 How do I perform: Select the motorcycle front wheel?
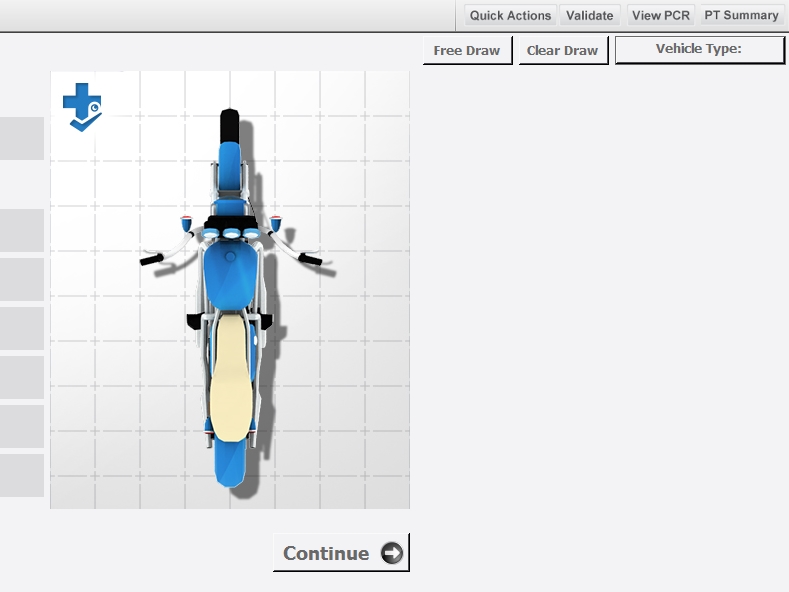click(x=229, y=126)
